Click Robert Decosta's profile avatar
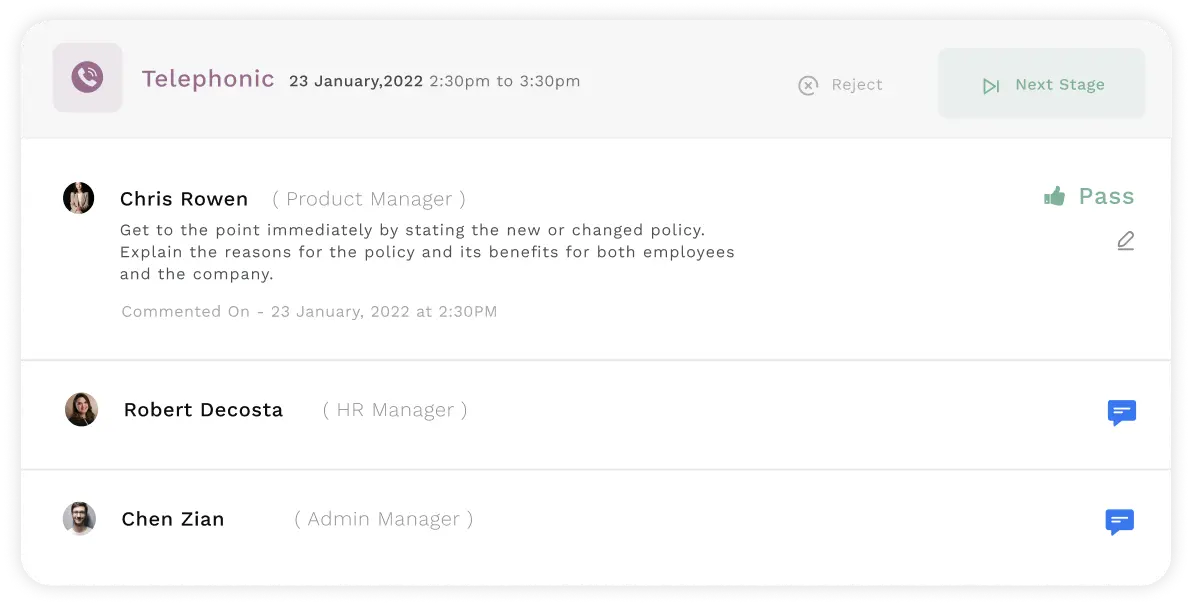Image resolution: width=1191 pixels, height=606 pixels. click(x=81, y=409)
